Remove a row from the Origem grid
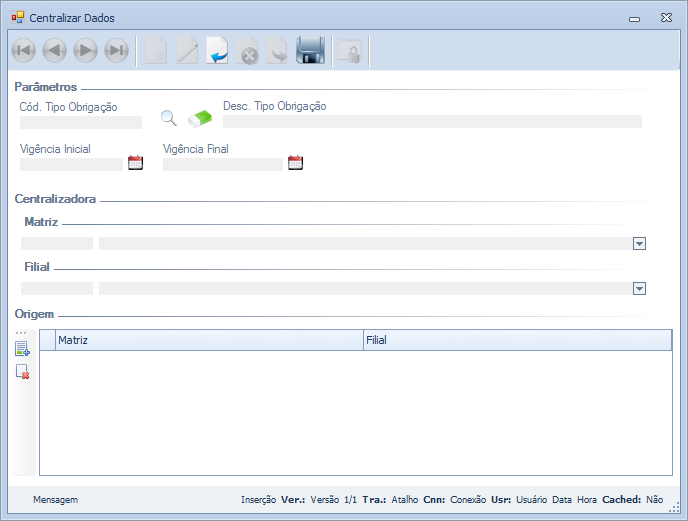The height and width of the screenshot is (521, 688). tap(22, 372)
